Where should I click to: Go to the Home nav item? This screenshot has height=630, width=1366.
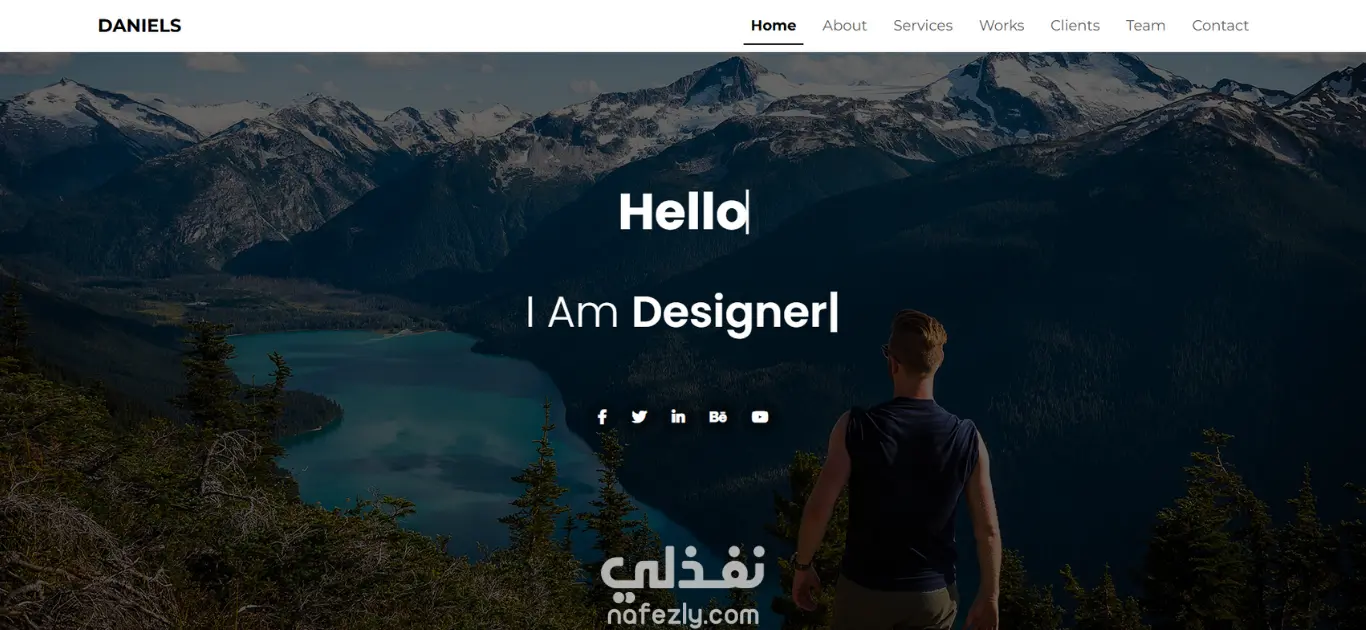773,26
